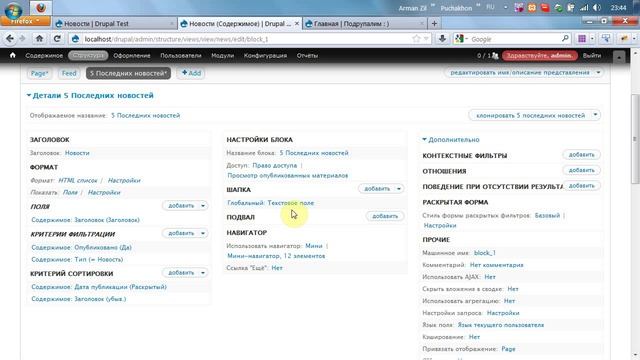This screenshot has height=360, width=640.
Task: Open the Windows Start orb
Action: (x=13, y=10)
